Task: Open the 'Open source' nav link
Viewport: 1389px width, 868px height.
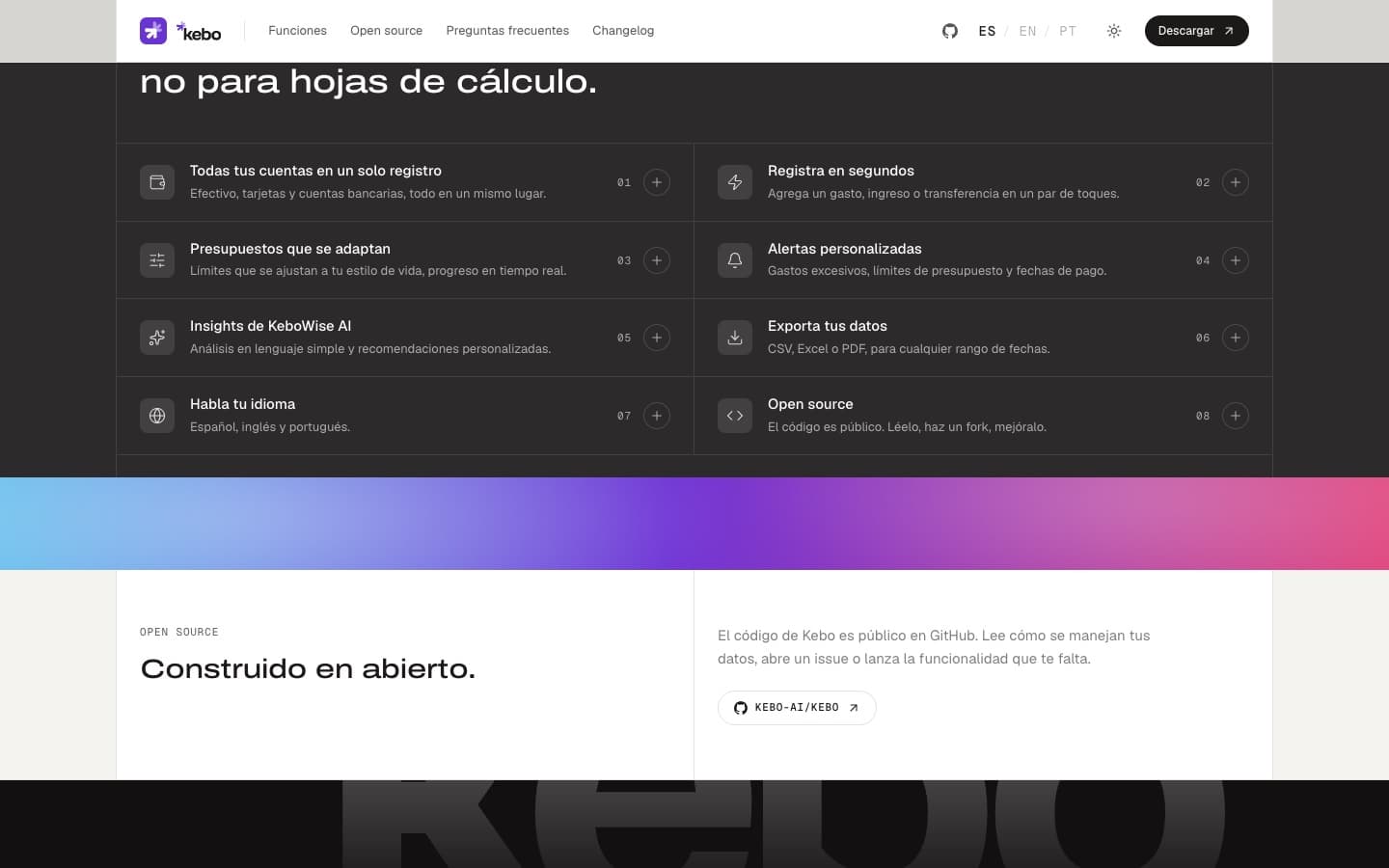Action: coord(386,31)
